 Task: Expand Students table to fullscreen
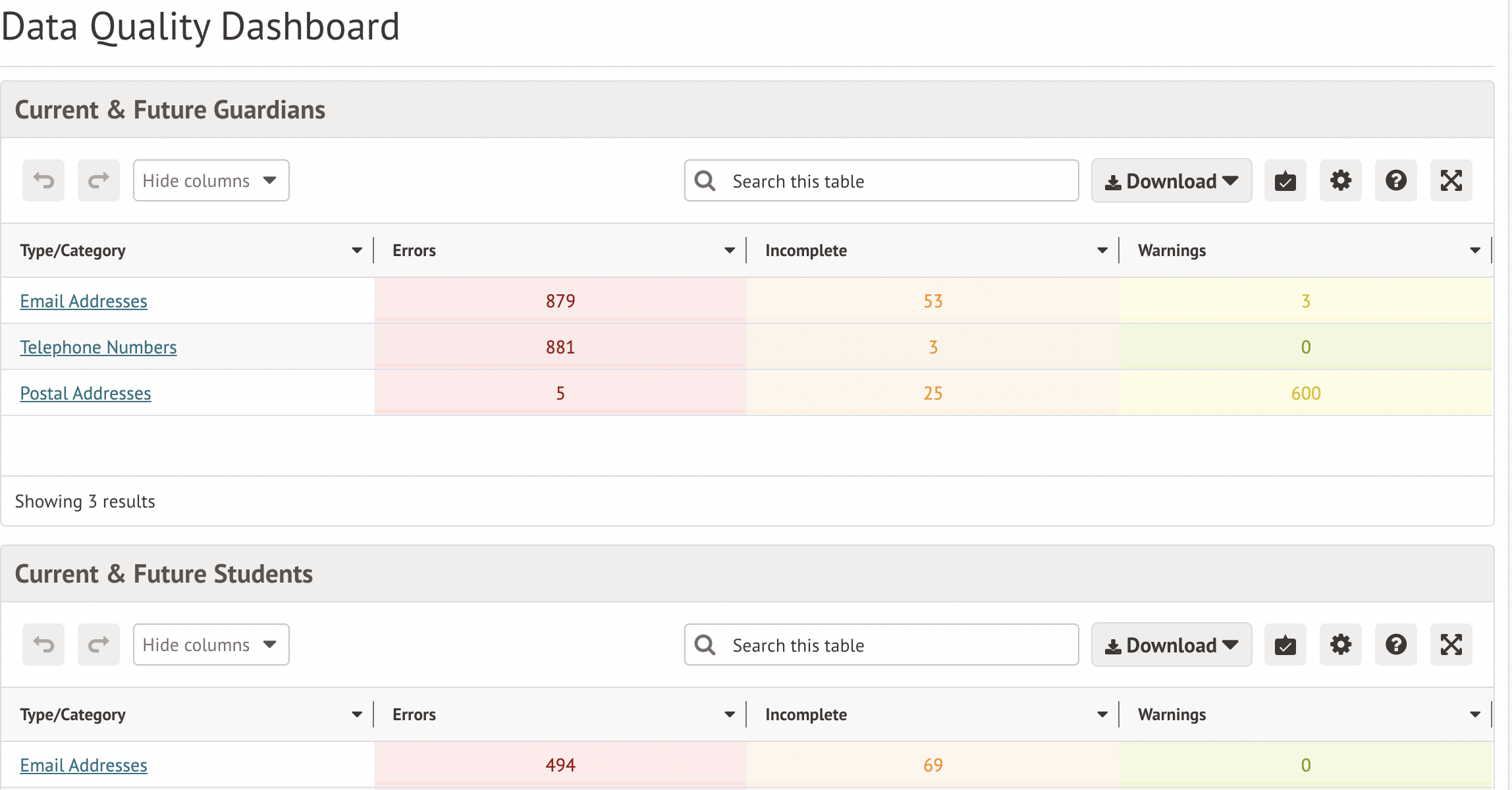click(x=1451, y=645)
